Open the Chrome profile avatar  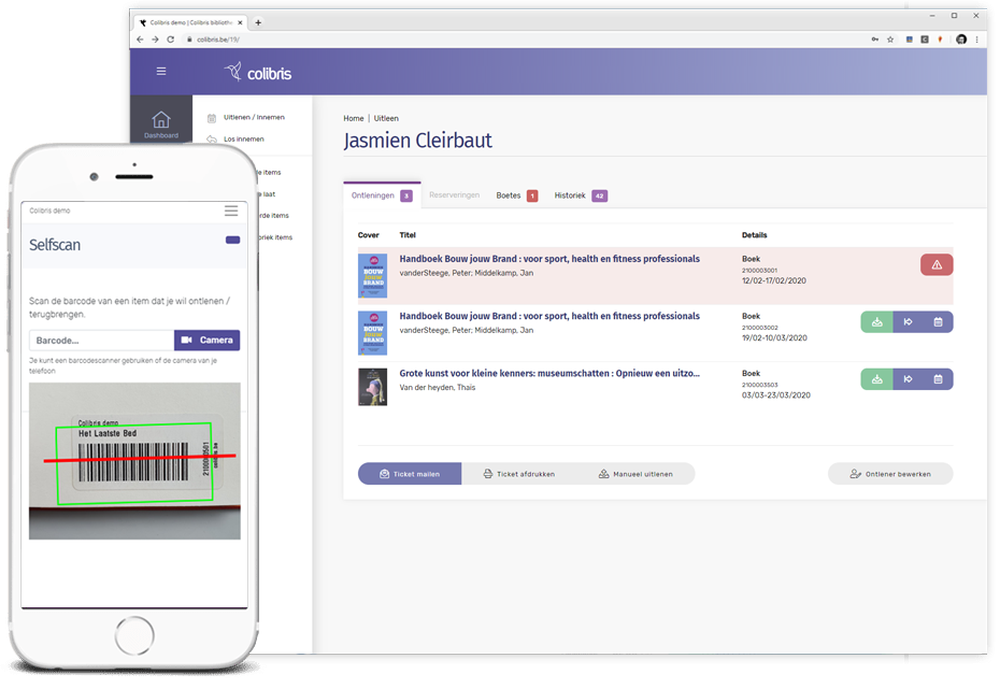point(961,40)
